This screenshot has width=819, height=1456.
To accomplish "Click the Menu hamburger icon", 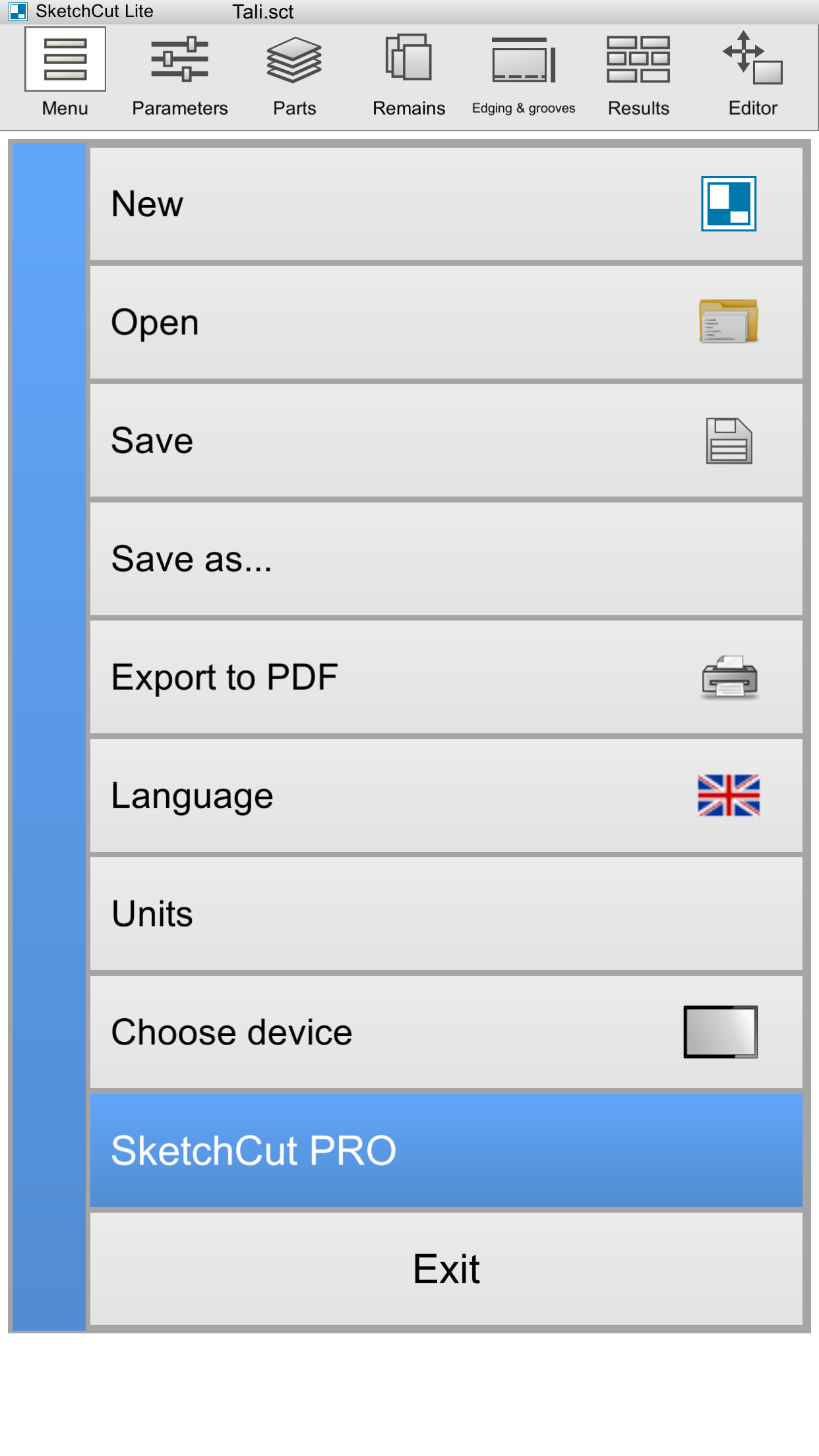I will pos(65,59).
